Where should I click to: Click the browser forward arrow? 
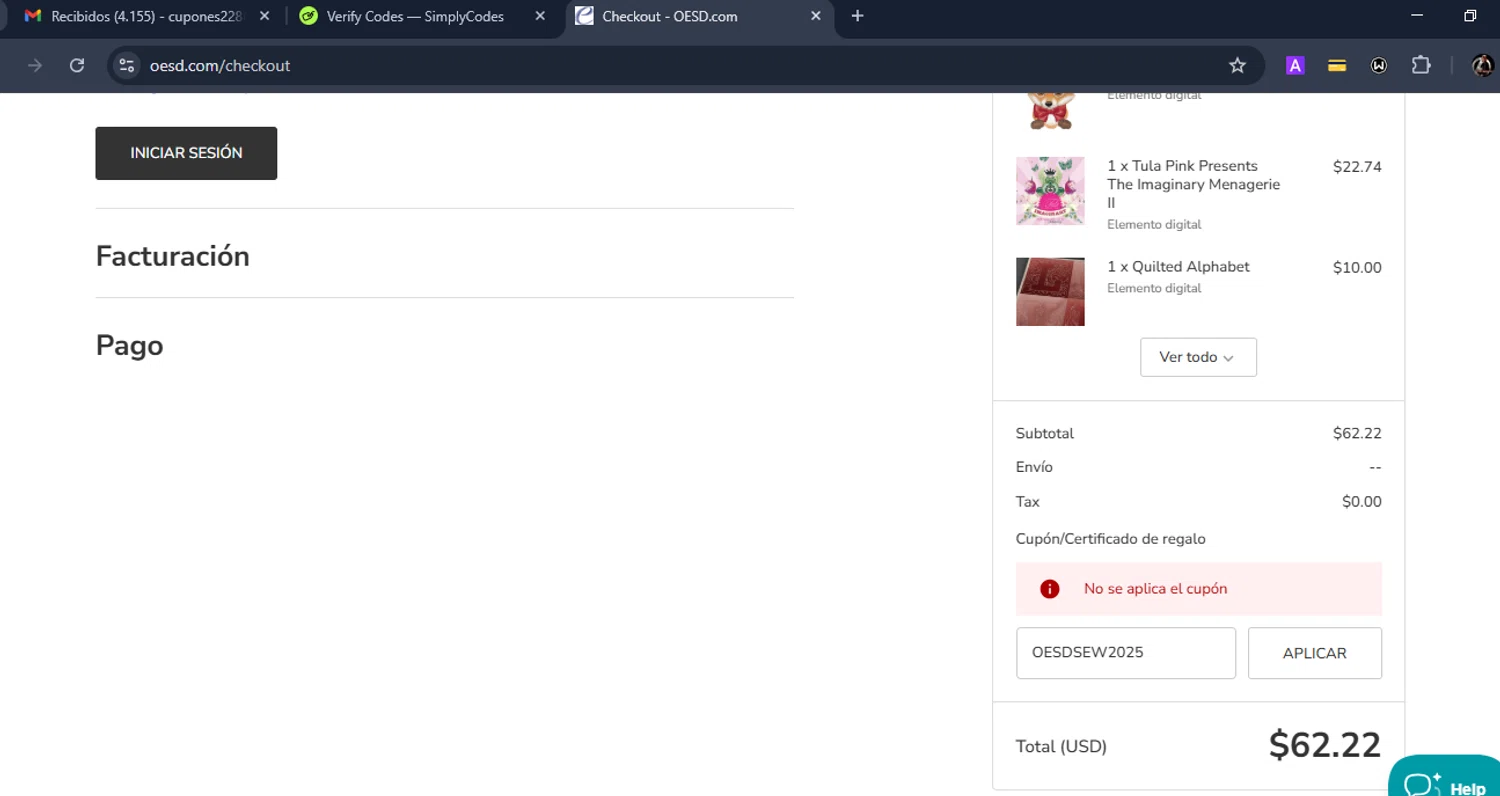coord(35,65)
